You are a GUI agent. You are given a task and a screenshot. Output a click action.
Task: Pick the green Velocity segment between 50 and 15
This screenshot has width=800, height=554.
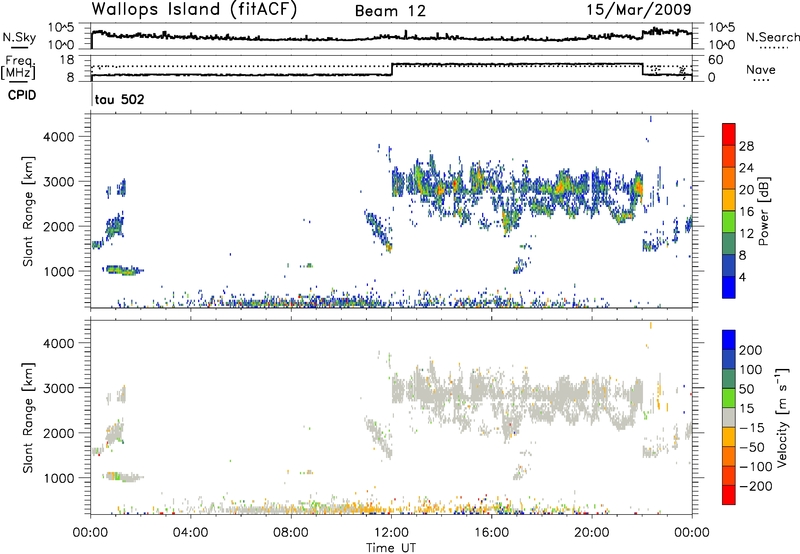(729, 398)
